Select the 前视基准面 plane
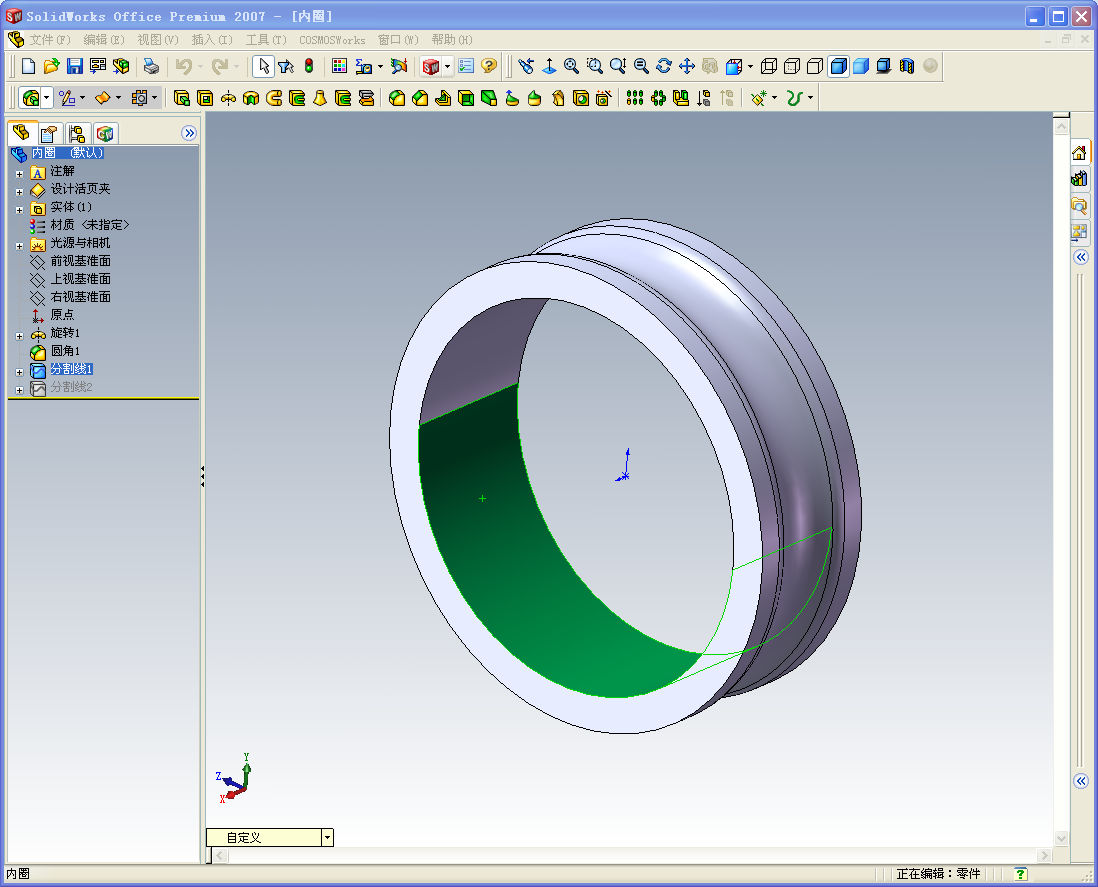Viewport: 1098px width, 887px height. (x=81, y=261)
